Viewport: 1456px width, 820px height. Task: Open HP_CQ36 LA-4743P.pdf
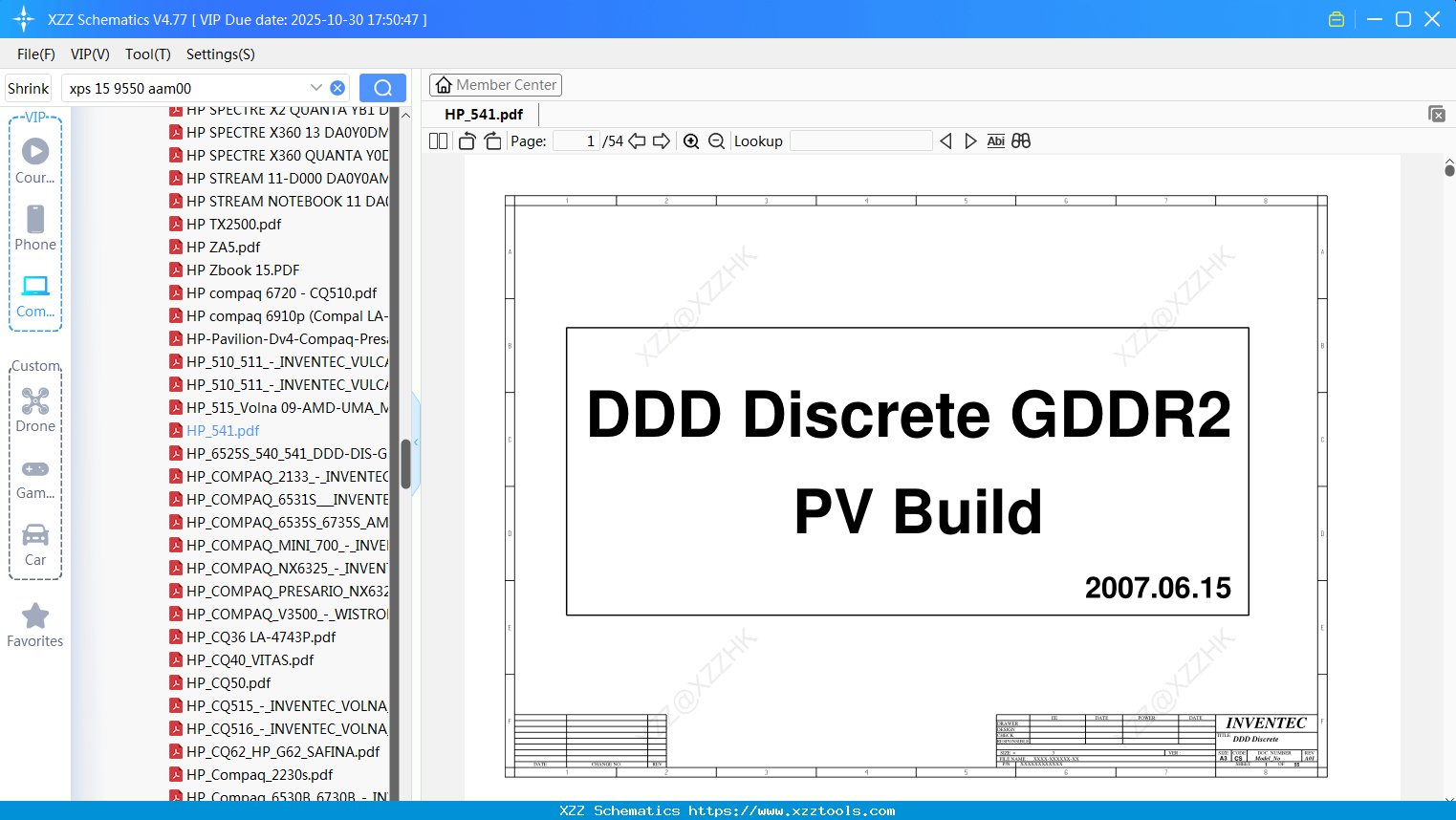(252, 637)
